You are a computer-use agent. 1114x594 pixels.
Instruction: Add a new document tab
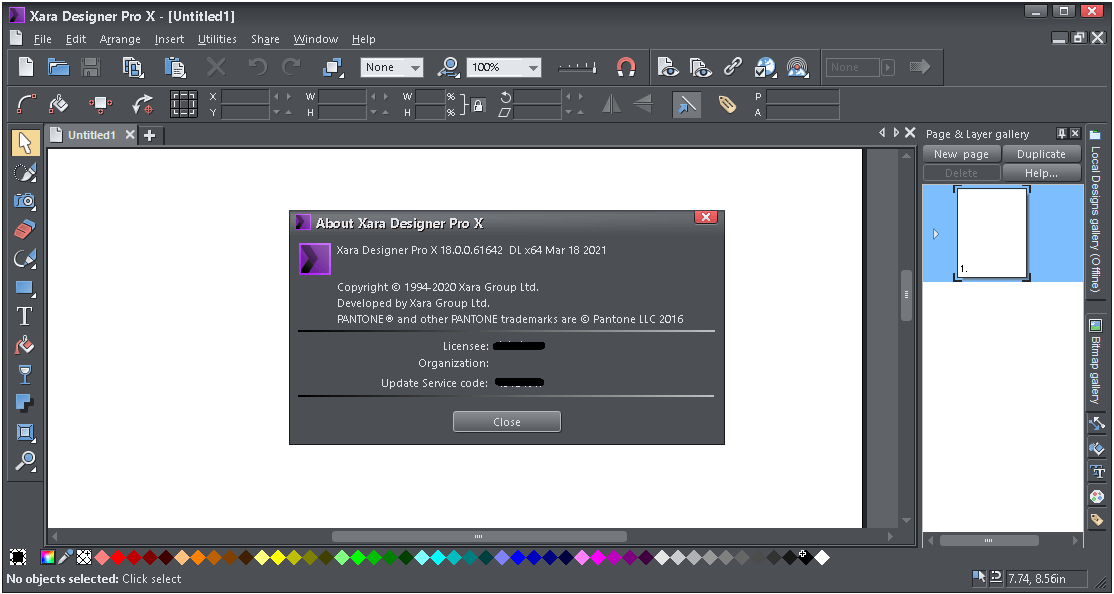coord(150,136)
